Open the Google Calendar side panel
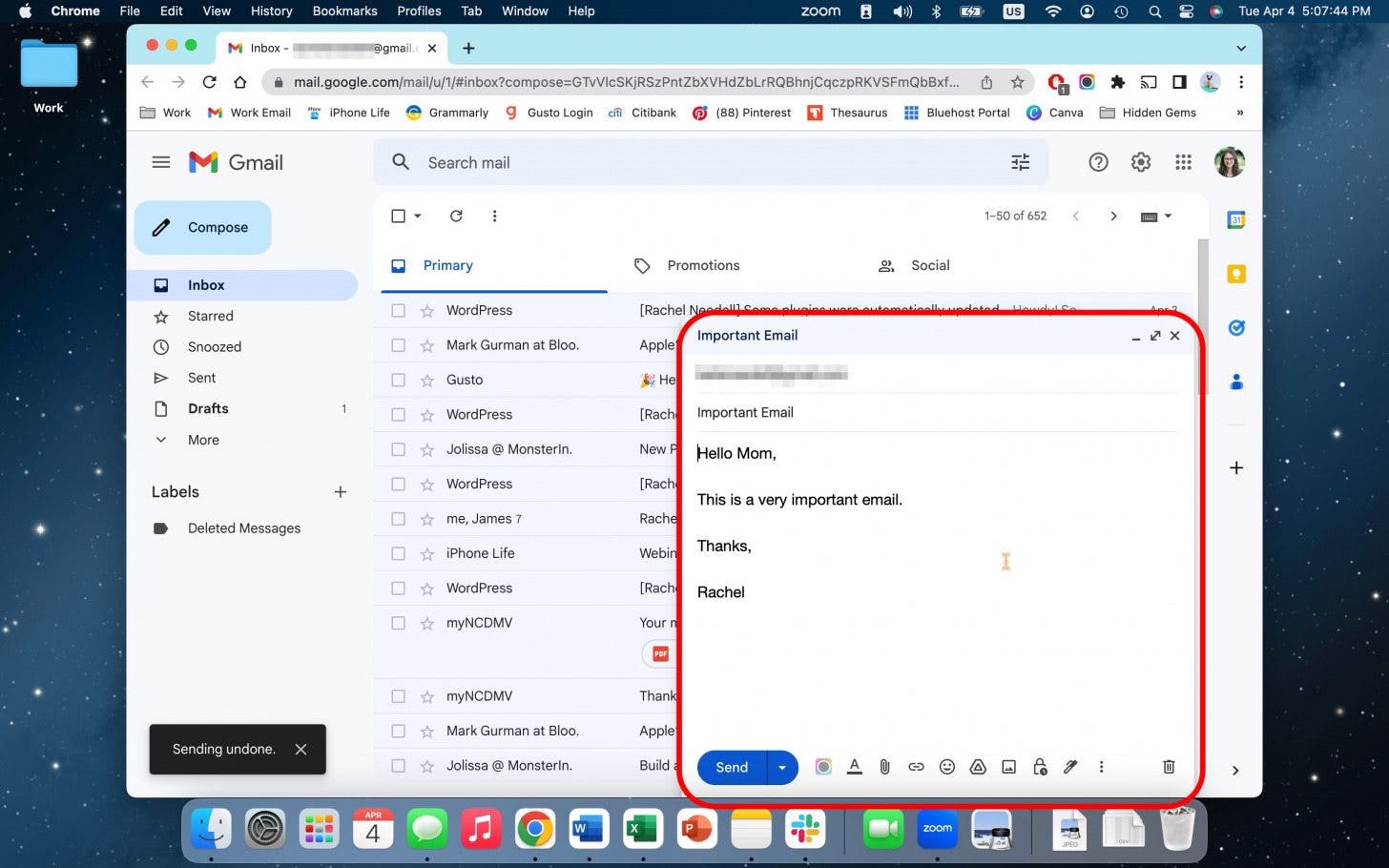This screenshot has height=868, width=1389. 1235,219
